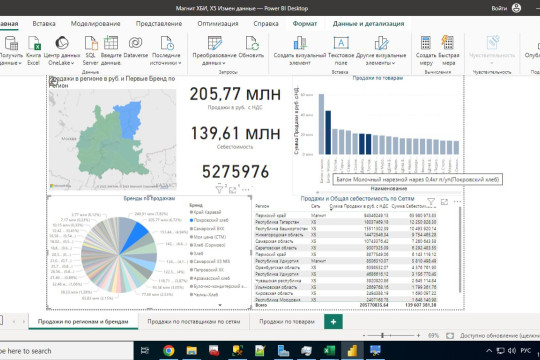540x360 pixels.
Task: Click the Обновить refresh icon
Action: (x=252, y=44)
